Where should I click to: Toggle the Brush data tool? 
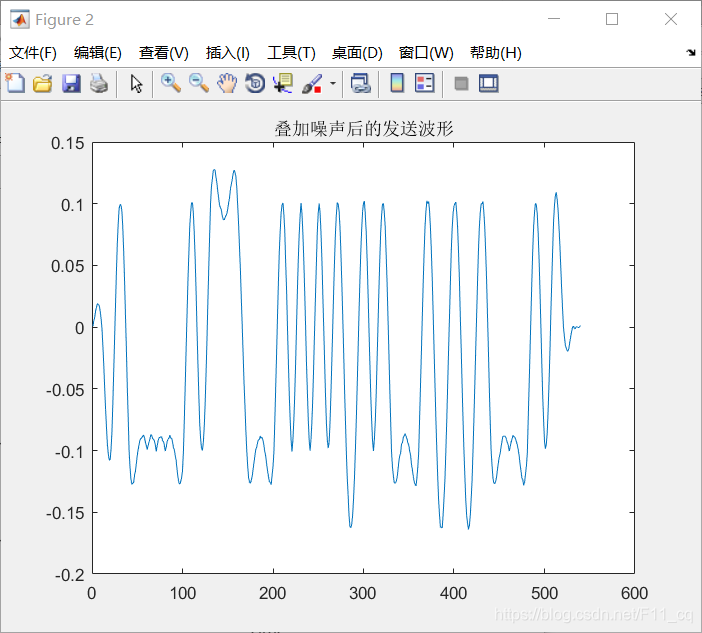coord(312,83)
